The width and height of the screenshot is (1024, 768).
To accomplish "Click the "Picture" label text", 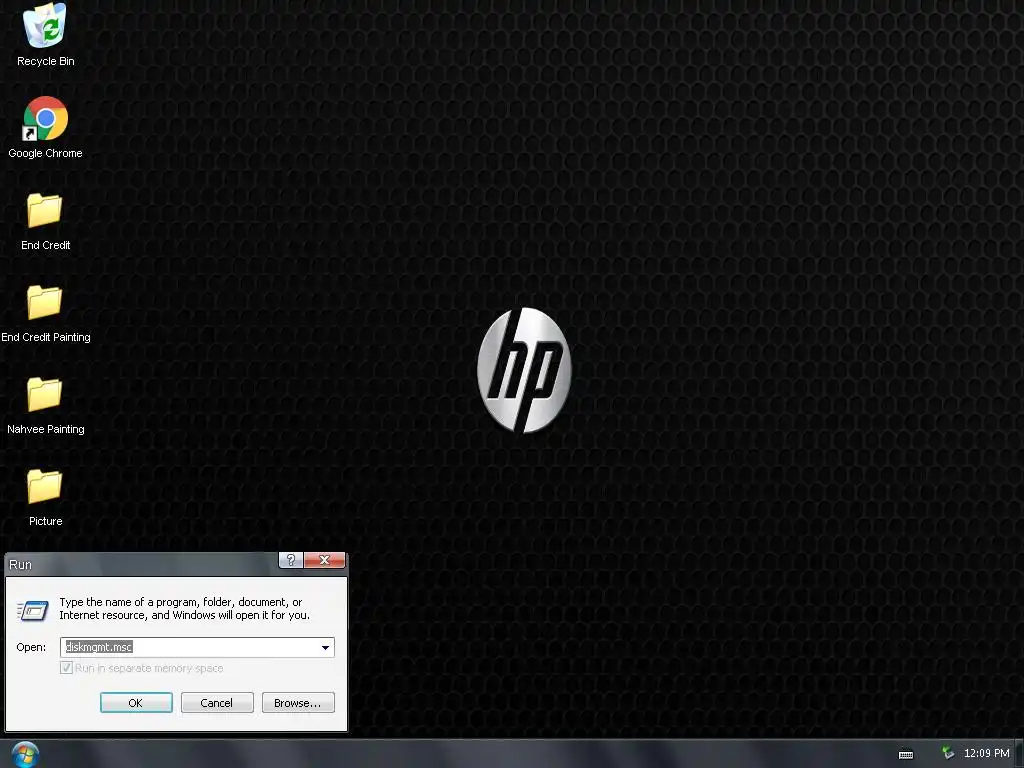I will 46,521.
